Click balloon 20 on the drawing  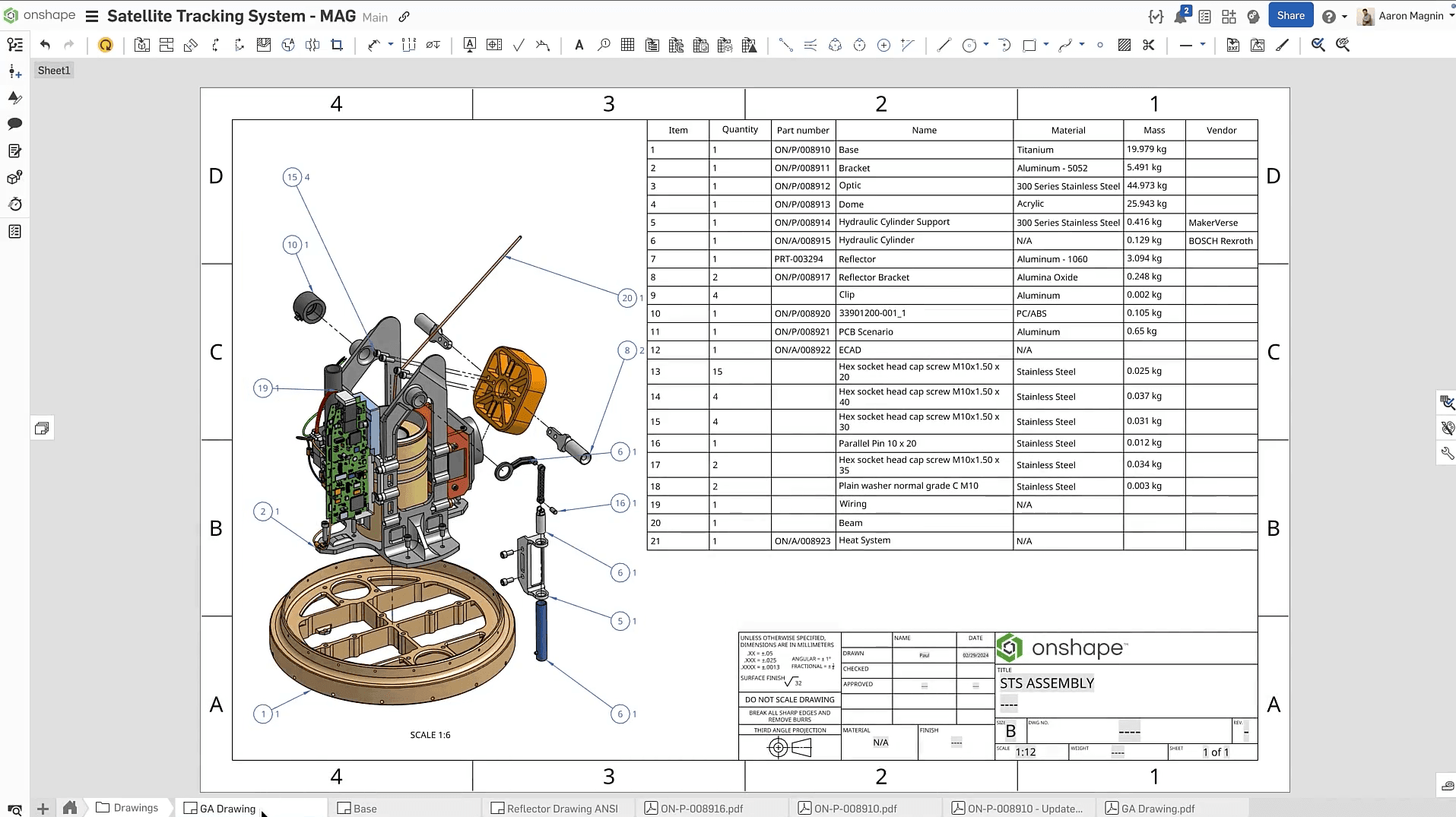point(627,298)
